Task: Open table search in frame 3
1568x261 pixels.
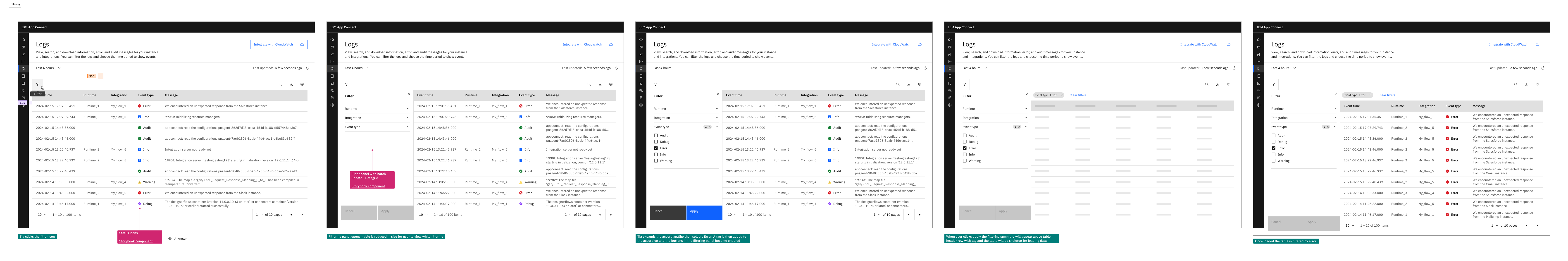Action: coord(898,85)
